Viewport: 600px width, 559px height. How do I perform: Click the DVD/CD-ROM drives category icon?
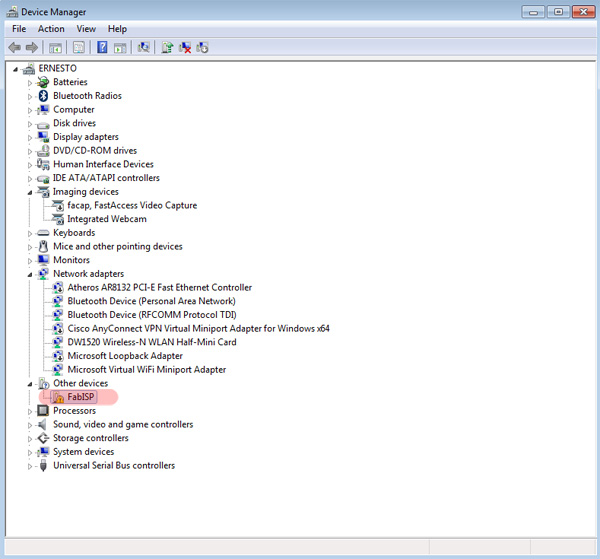click(43, 150)
